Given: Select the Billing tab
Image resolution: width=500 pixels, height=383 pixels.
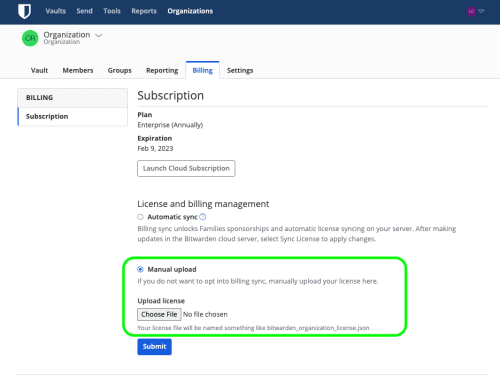Looking at the screenshot, I should click(x=202, y=70).
